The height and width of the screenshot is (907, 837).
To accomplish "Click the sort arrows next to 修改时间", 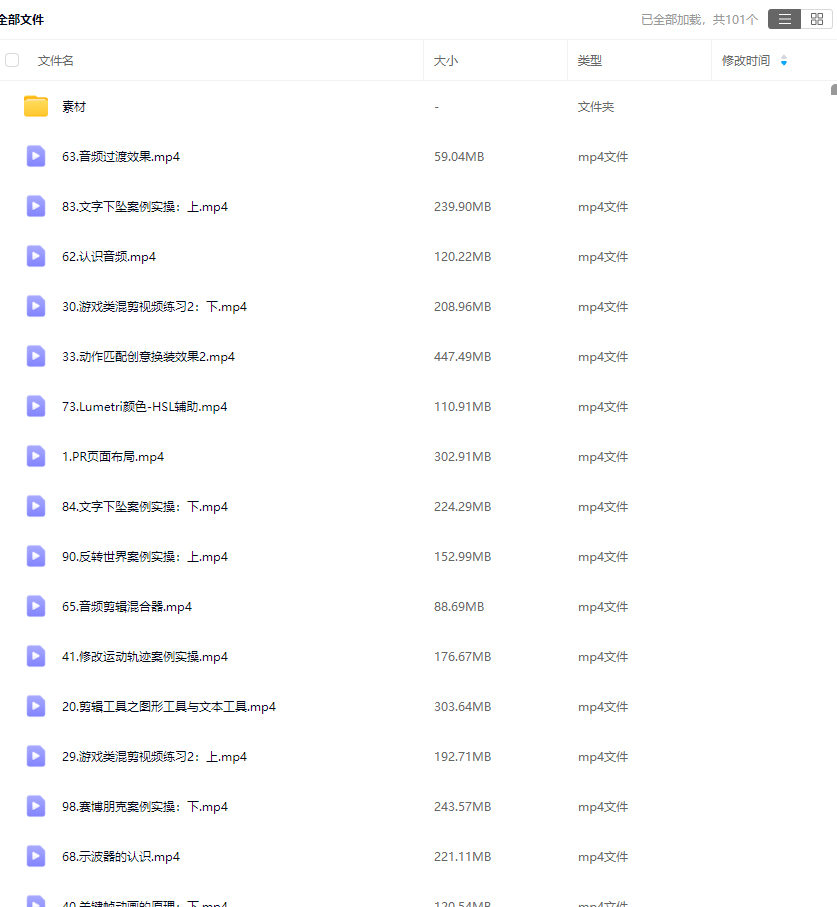I will [x=783, y=61].
